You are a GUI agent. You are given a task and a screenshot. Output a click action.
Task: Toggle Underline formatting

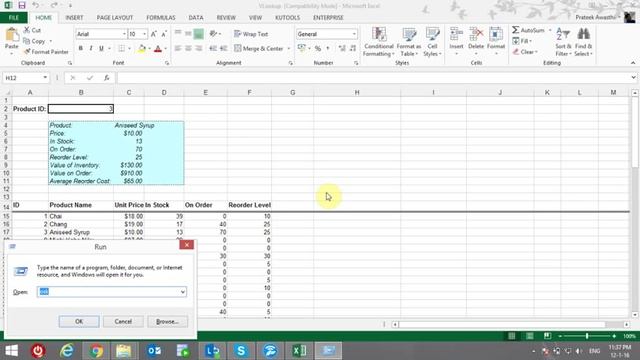[101, 49]
